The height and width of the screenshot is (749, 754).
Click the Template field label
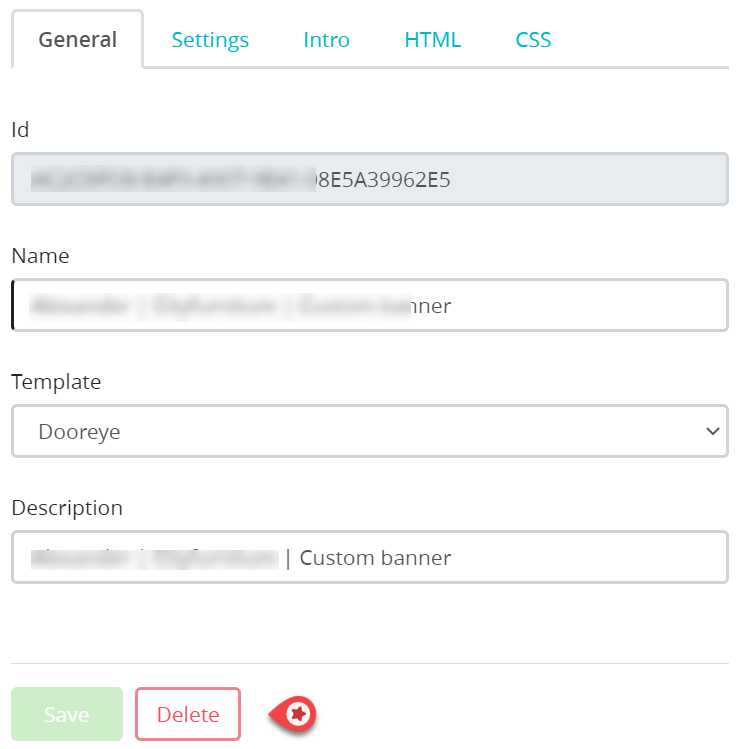tap(56, 381)
